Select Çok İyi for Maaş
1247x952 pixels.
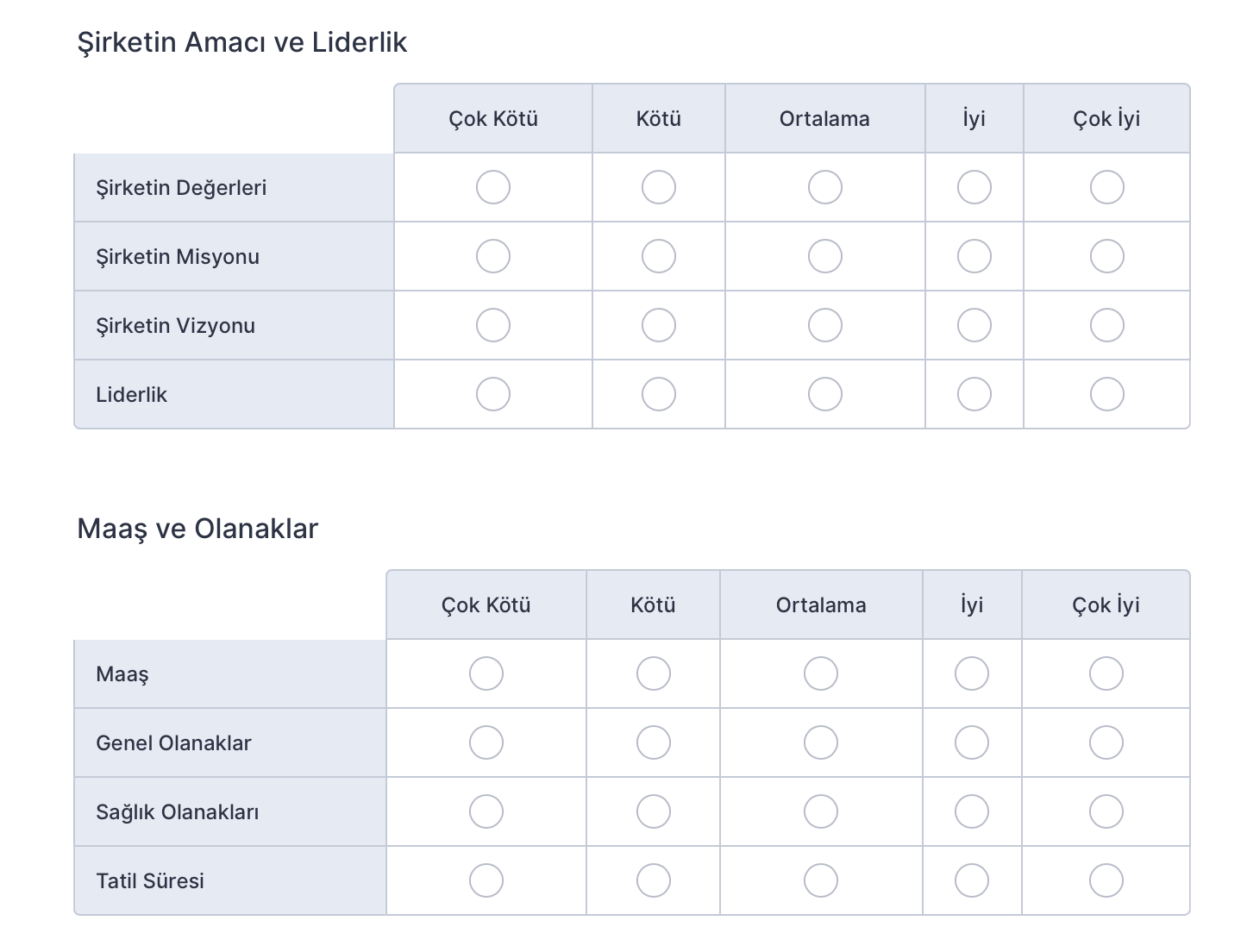pos(1106,673)
